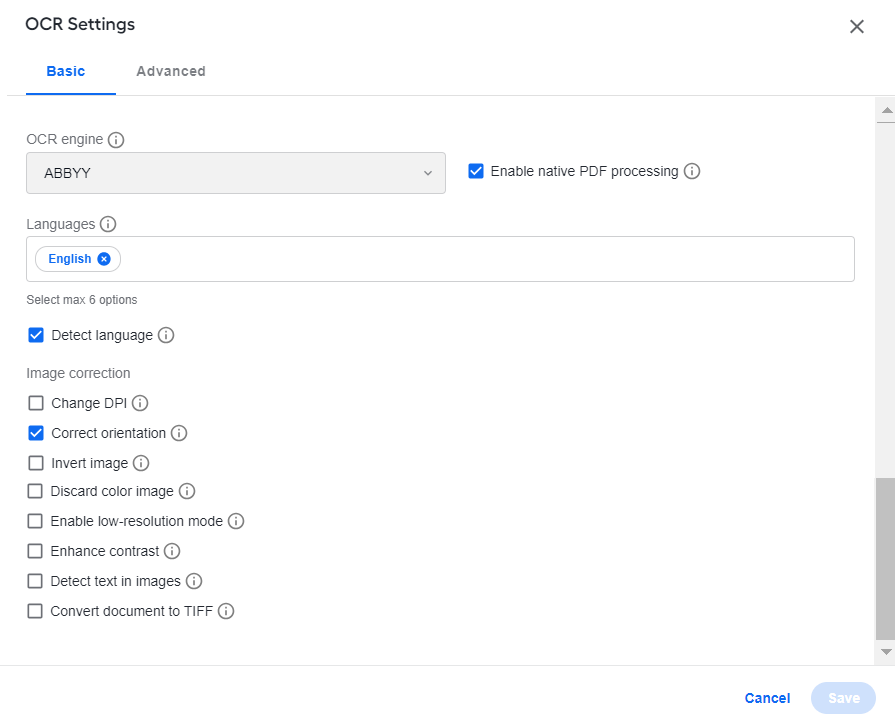Viewport: 895px width, 722px height.
Task: Click the info icon next to OCR engine
Action: pyautogui.click(x=116, y=140)
